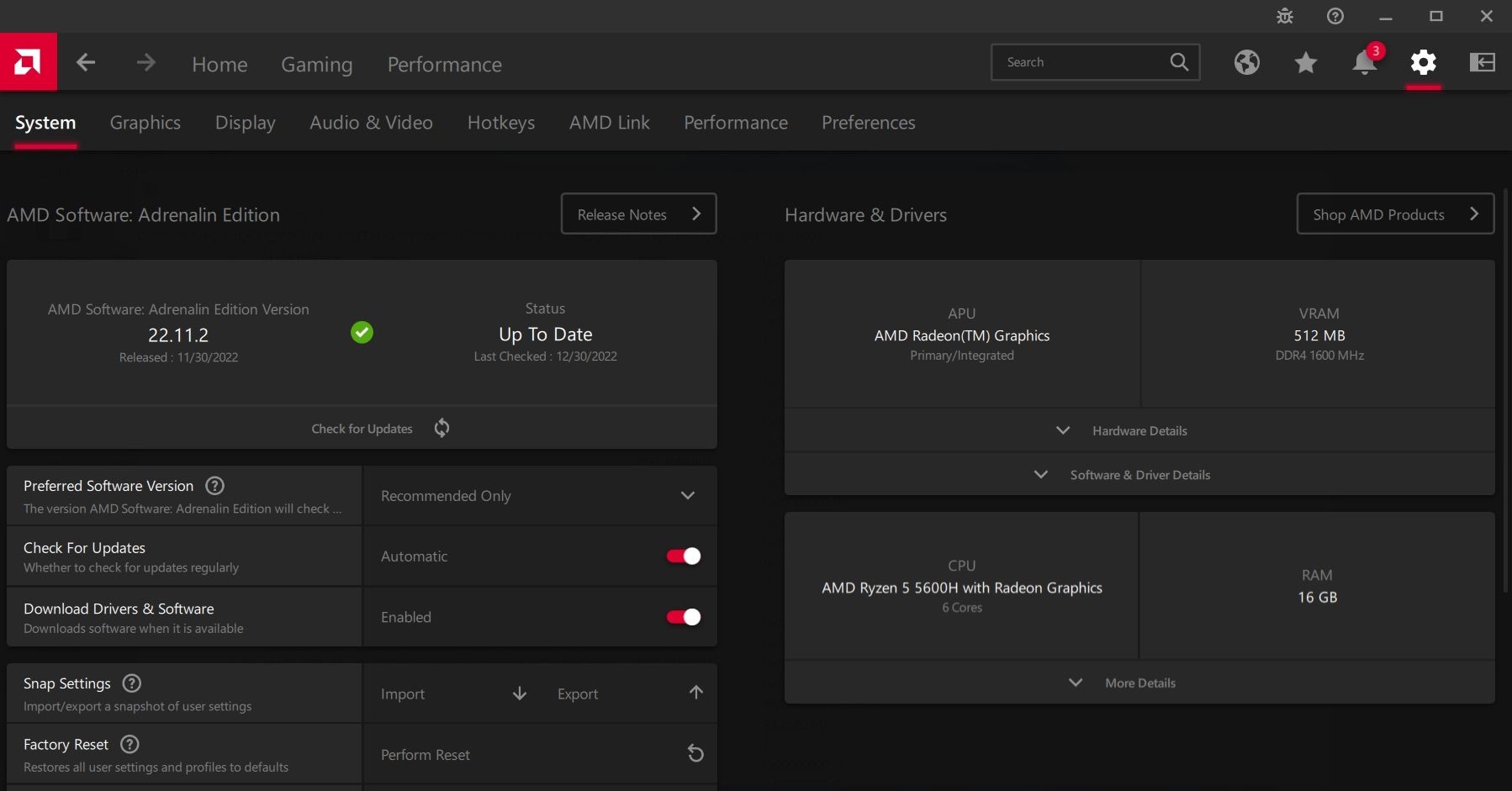Disable Download Drivers & Software toggle
Screen dimensions: 1512x791
(684, 617)
